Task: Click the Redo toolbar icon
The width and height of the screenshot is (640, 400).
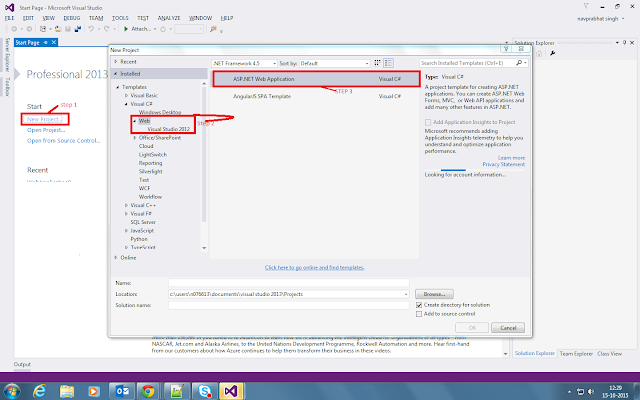Action: click(x=107, y=29)
